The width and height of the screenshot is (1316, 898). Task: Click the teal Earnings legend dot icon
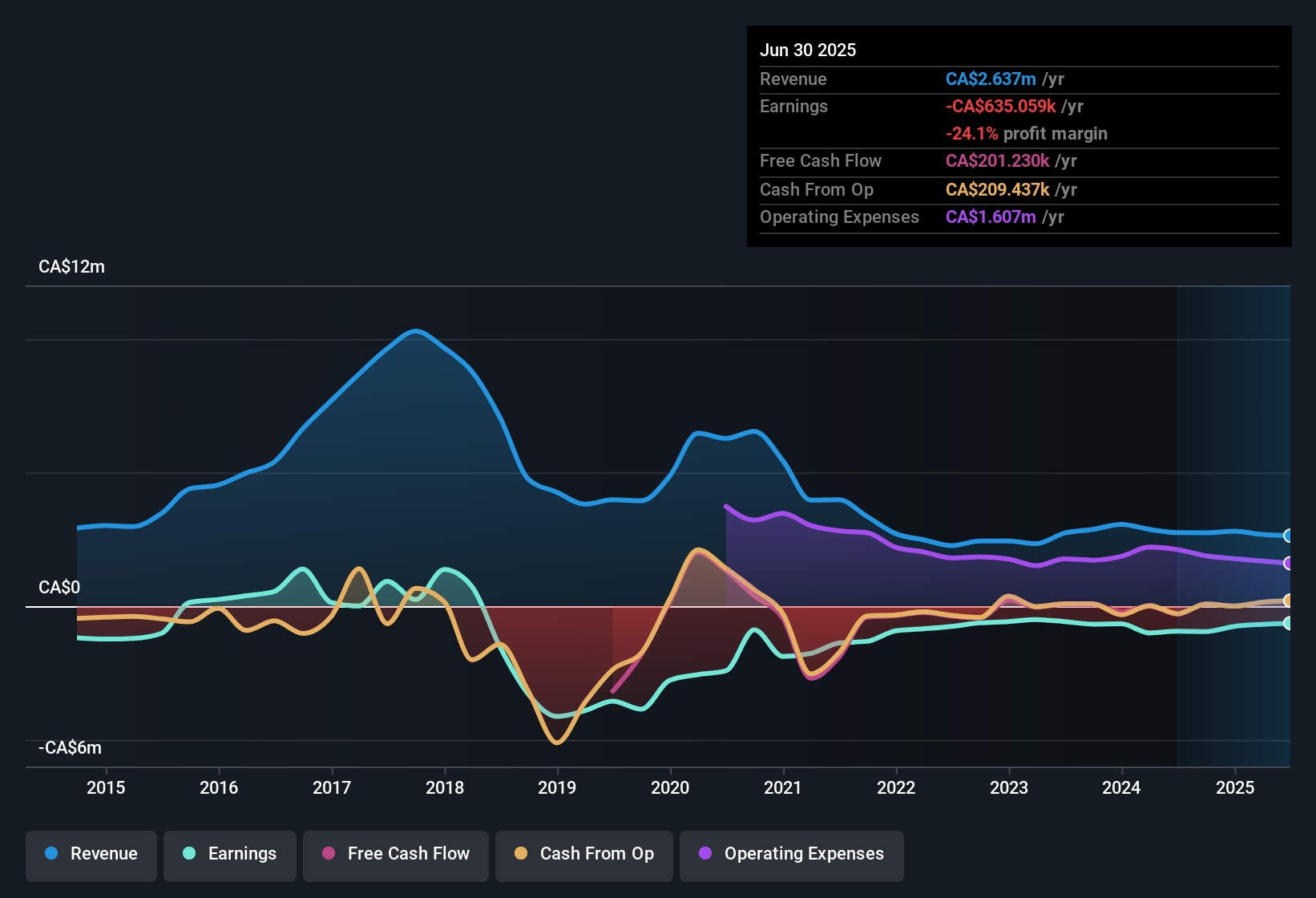(x=188, y=854)
